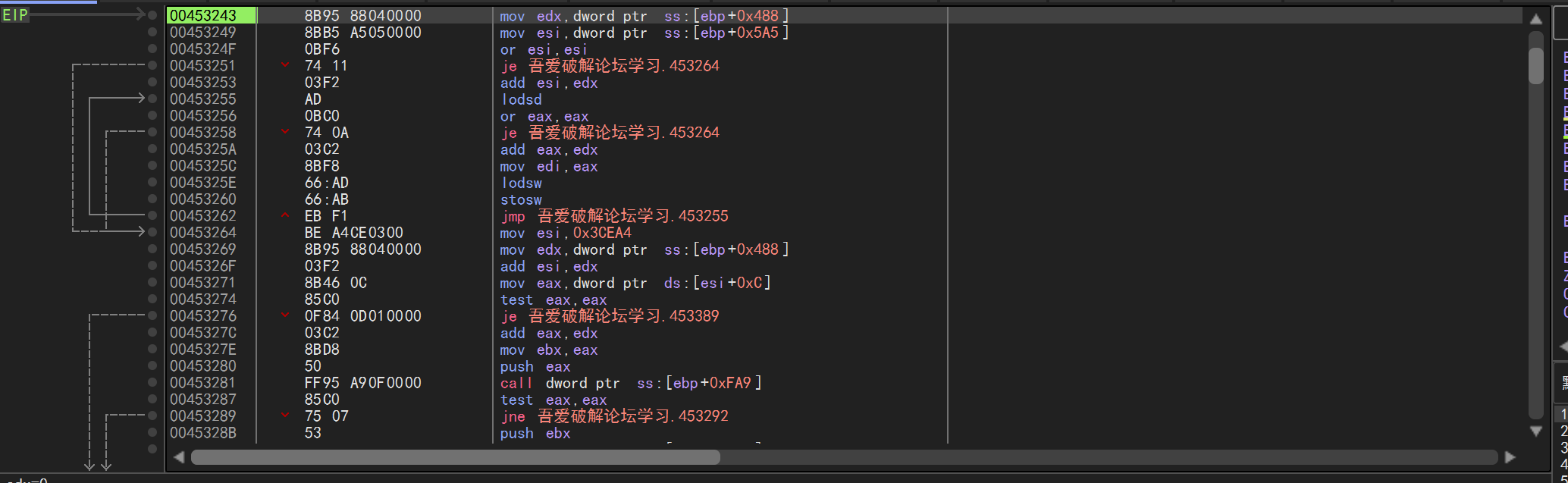Click opcode bytes 0F84 0D010000
1568x483 pixels.
(362, 316)
